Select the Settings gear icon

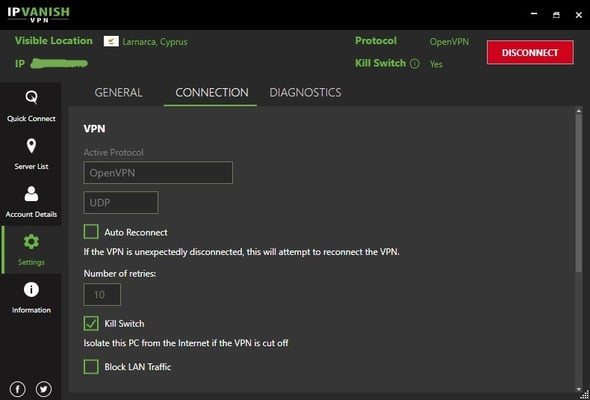(31, 242)
